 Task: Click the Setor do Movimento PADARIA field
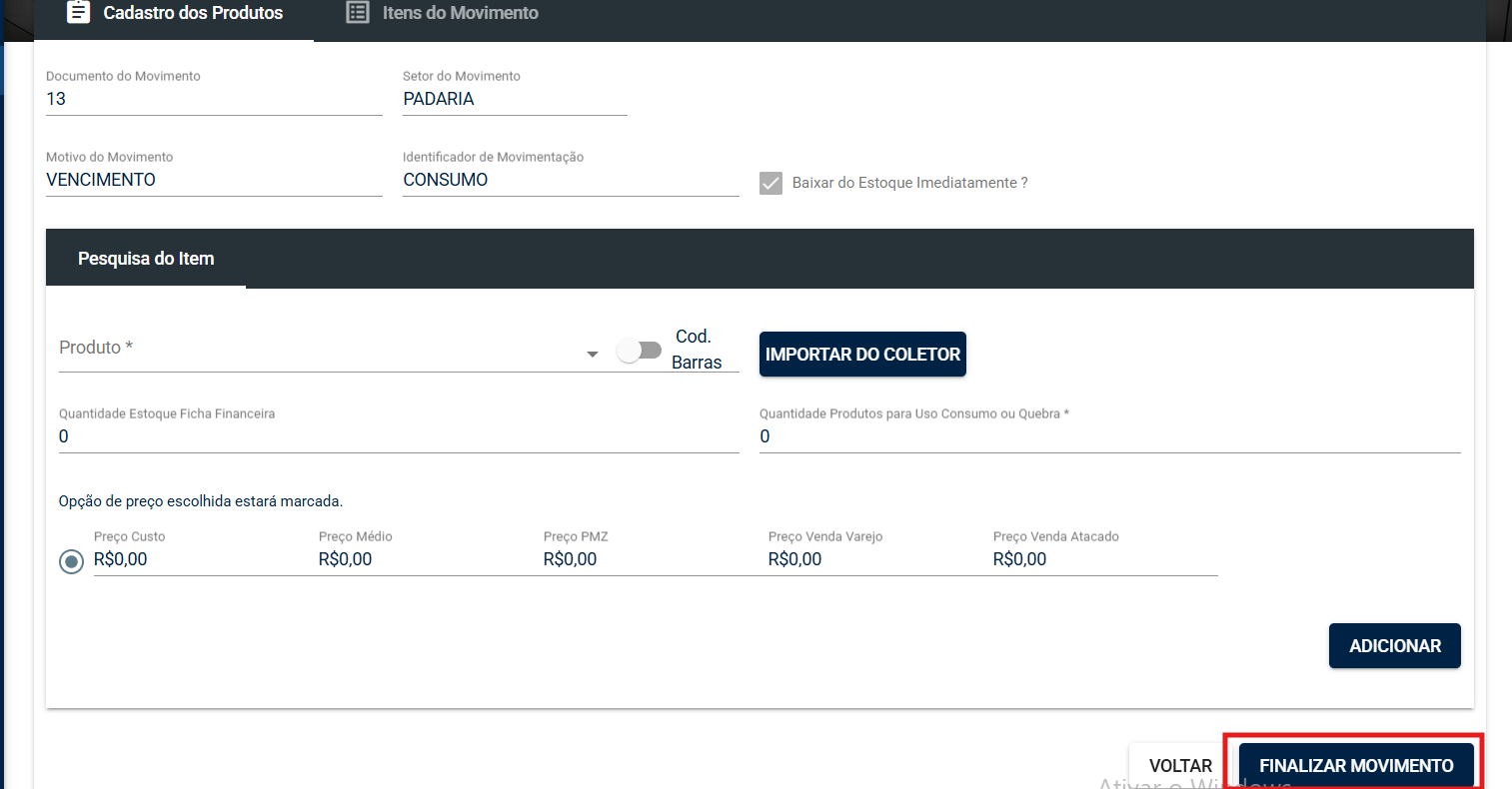click(x=515, y=99)
